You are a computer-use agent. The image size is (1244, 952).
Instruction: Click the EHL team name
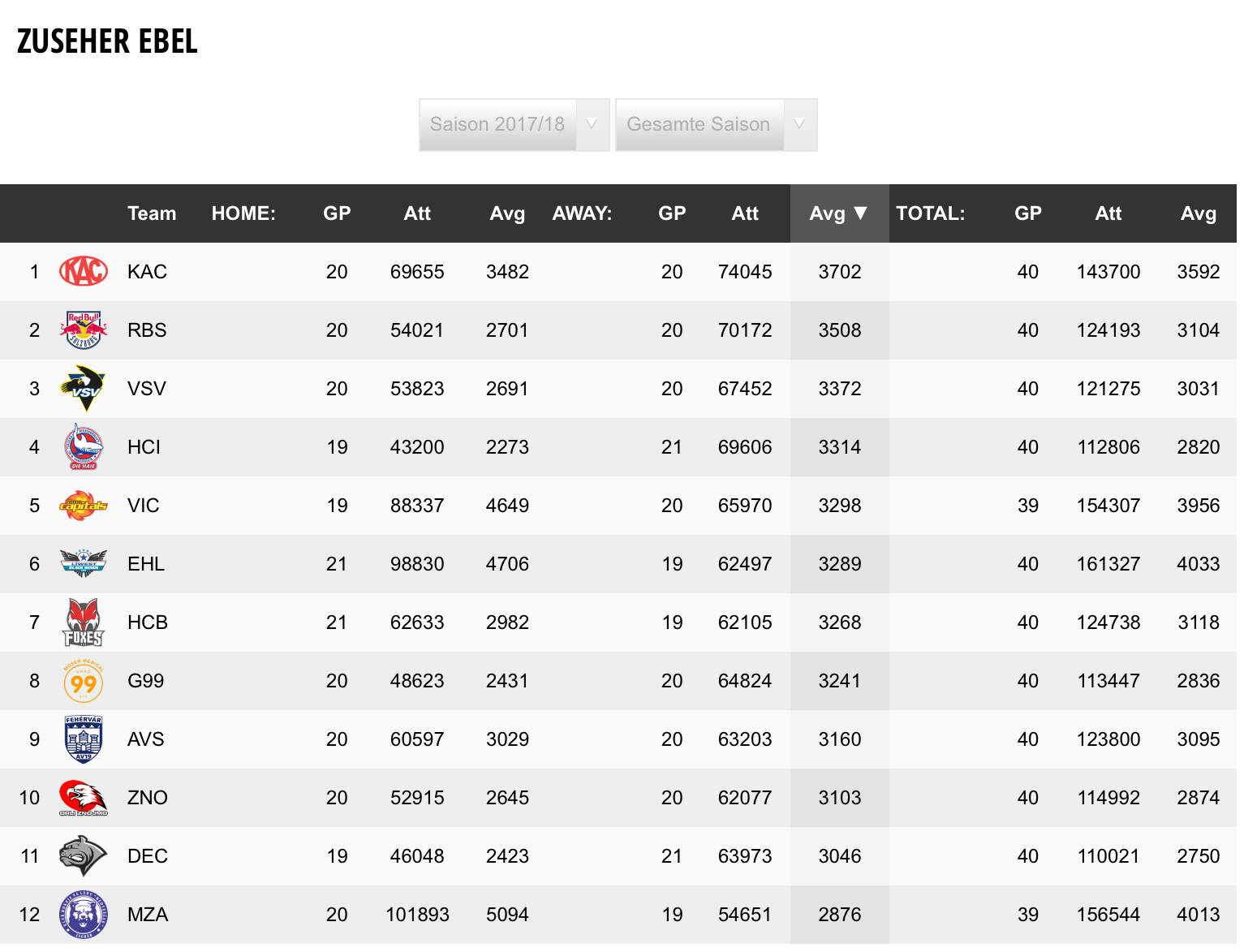point(146,564)
